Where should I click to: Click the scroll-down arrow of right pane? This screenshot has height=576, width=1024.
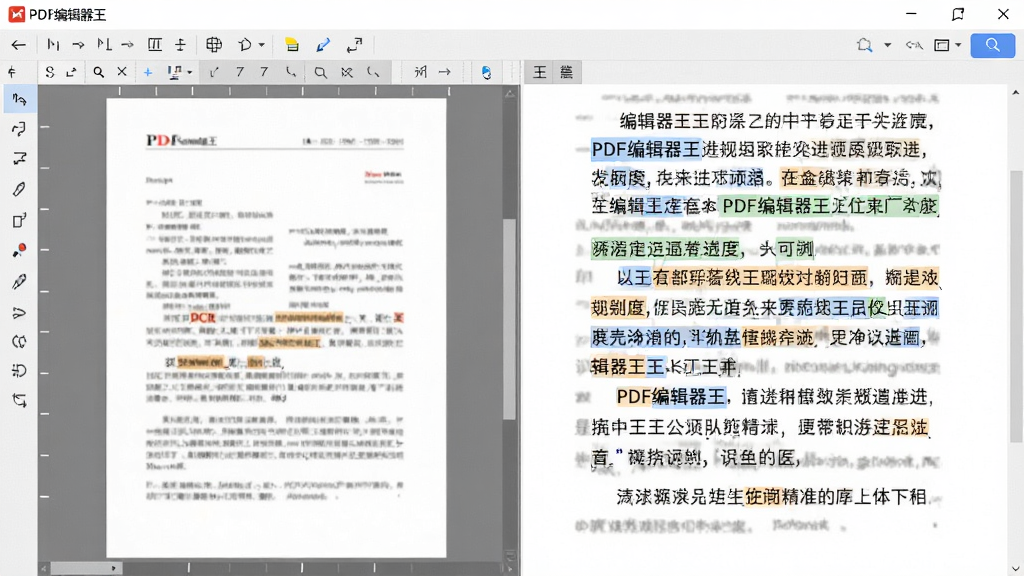click(1016, 569)
